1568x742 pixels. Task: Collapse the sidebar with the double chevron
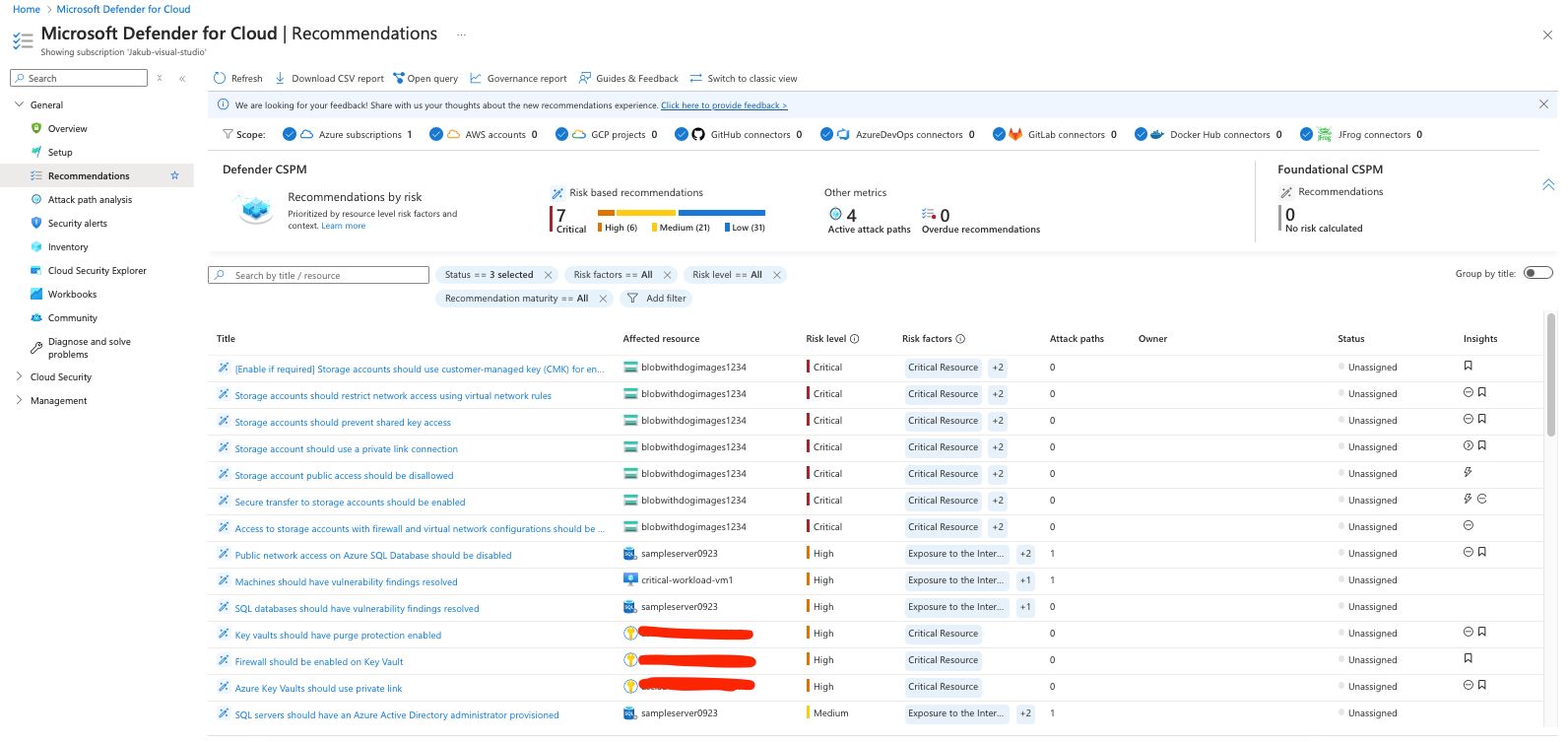tap(182, 78)
